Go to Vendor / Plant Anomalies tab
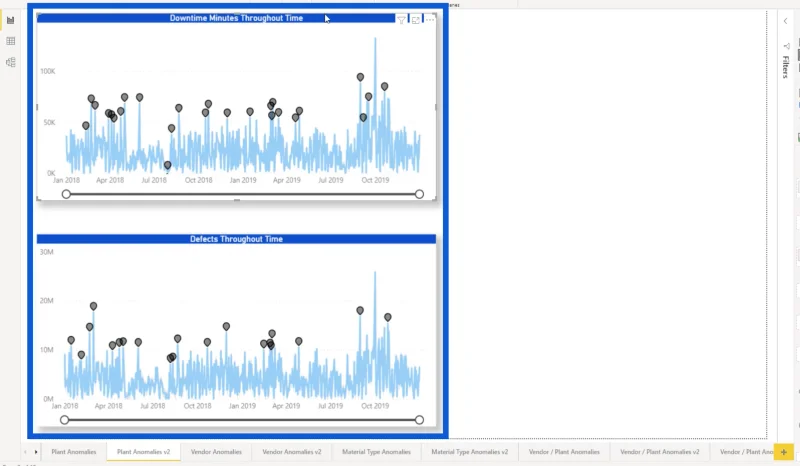The height and width of the screenshot is (466, 800). click(564, 452)
